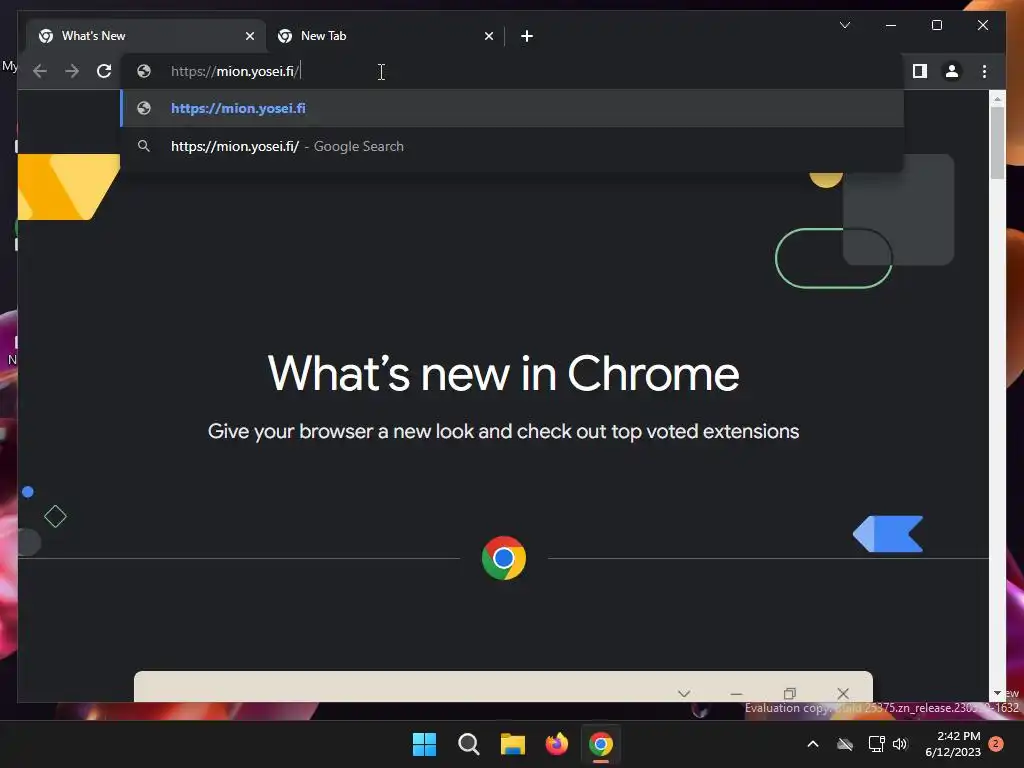Screen dimensions: 1024x768
Task: Open the volume tray icon
Action: coord(900,744)
